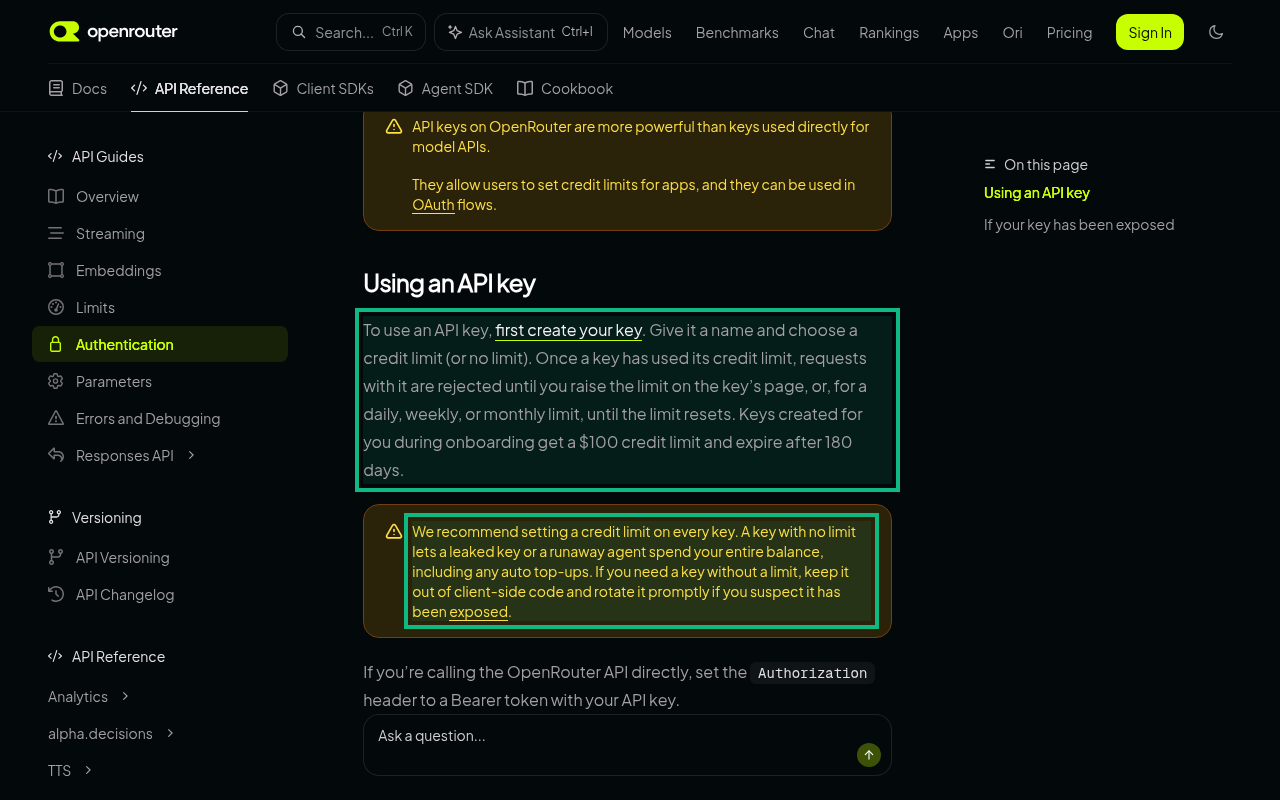Open Chat in top navigation

coord(819,33)
